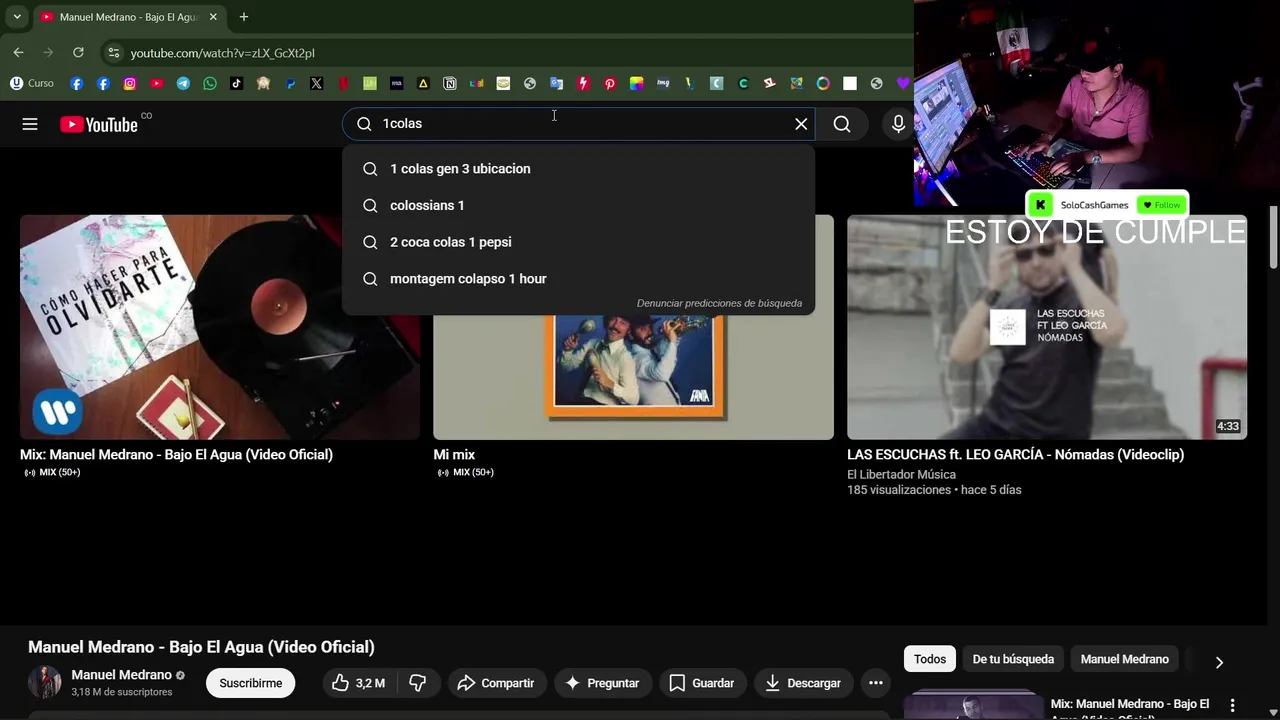Open the Instagram bookmark
The width and height of the screenshot is (1280, 720).
(x=130, y=84)
